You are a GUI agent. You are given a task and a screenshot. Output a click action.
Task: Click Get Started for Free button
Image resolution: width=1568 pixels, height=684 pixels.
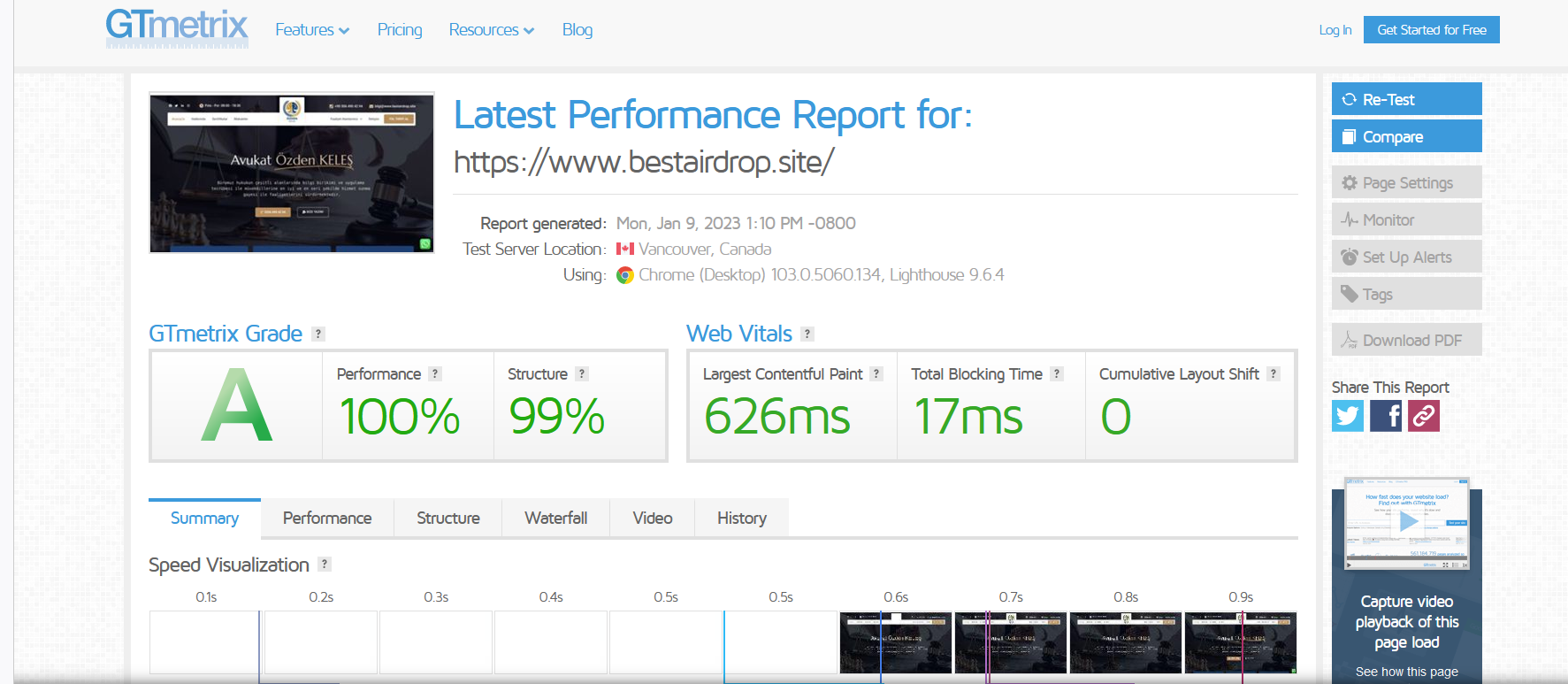pos(1432,30)
